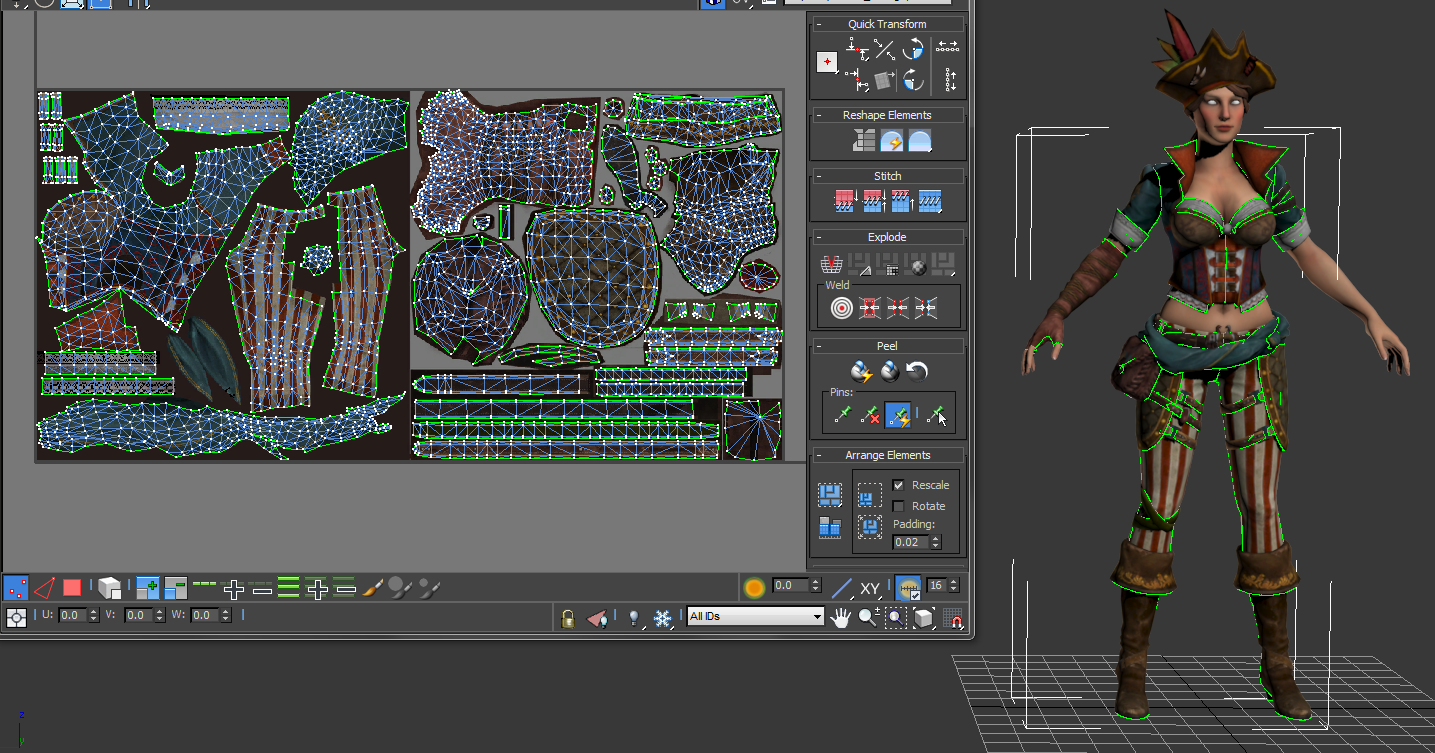Click Flatten by Smoothing Group sphere icon
Image resolution: width=1435 pixels, height=753 pixels.
pyautogui.click(x=916, y=265)
